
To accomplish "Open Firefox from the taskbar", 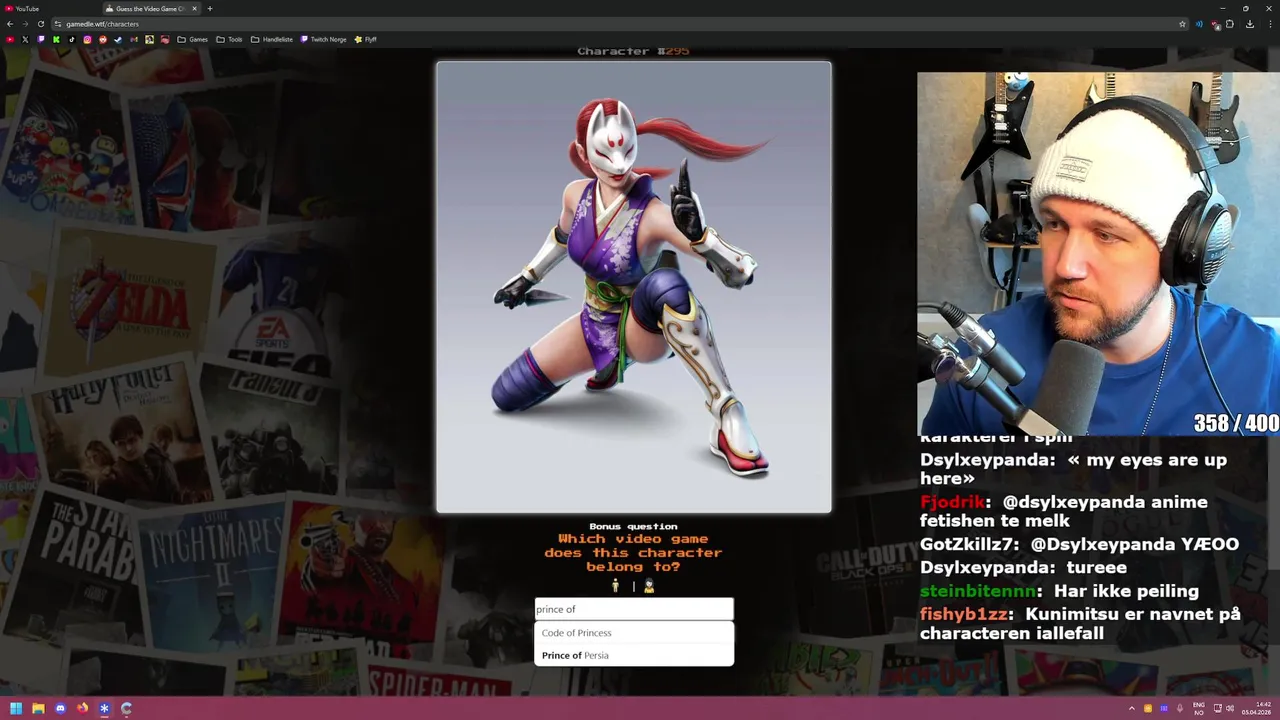I will click(x=82, y=708).
